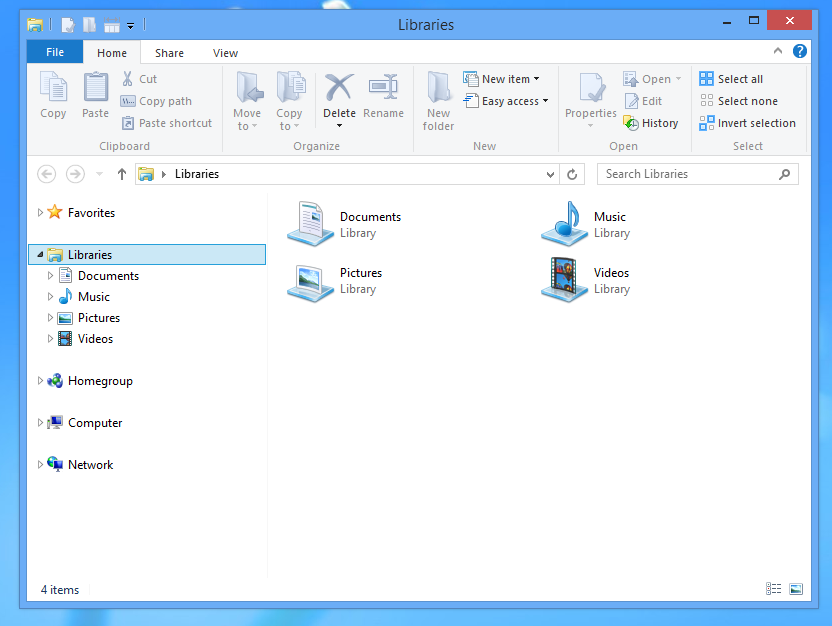Click the Invert selection icon
Viewport: 832px width, 626px height.
706,123
